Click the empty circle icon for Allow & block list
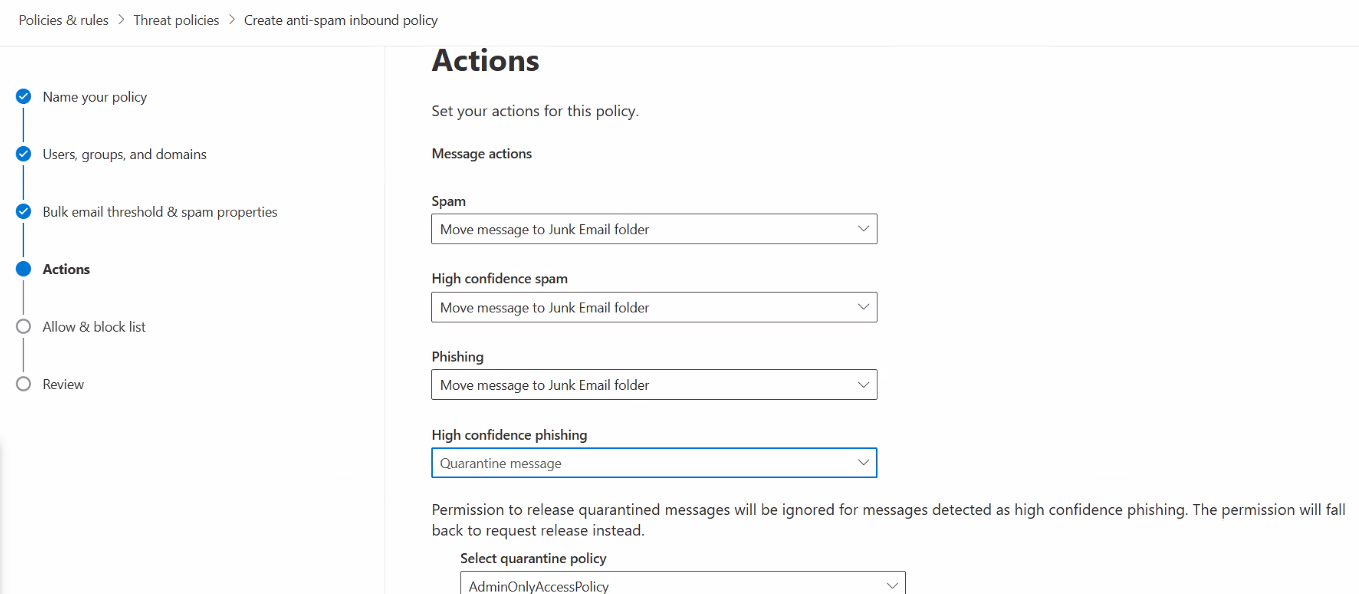Screen dimensions: 1359x594 (23, 327)
